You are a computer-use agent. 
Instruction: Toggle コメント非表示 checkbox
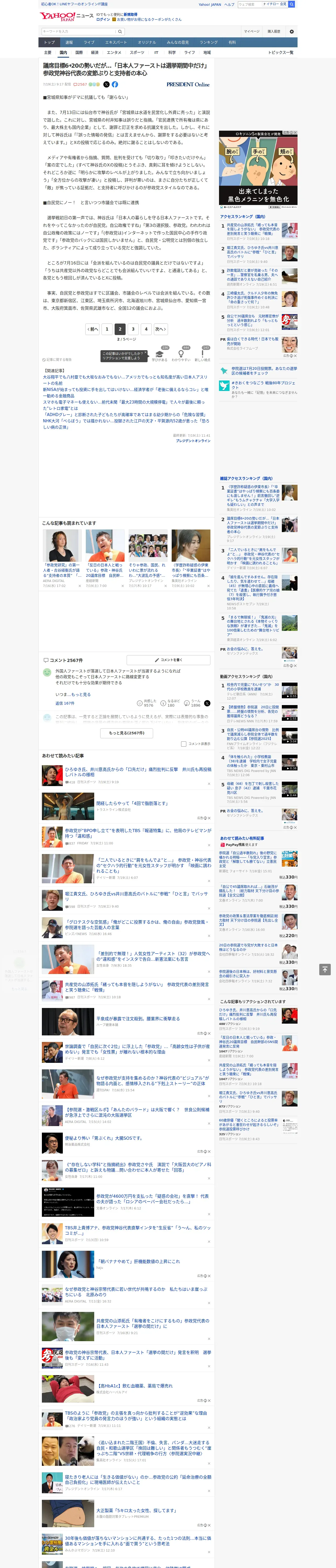coord(183,744)
